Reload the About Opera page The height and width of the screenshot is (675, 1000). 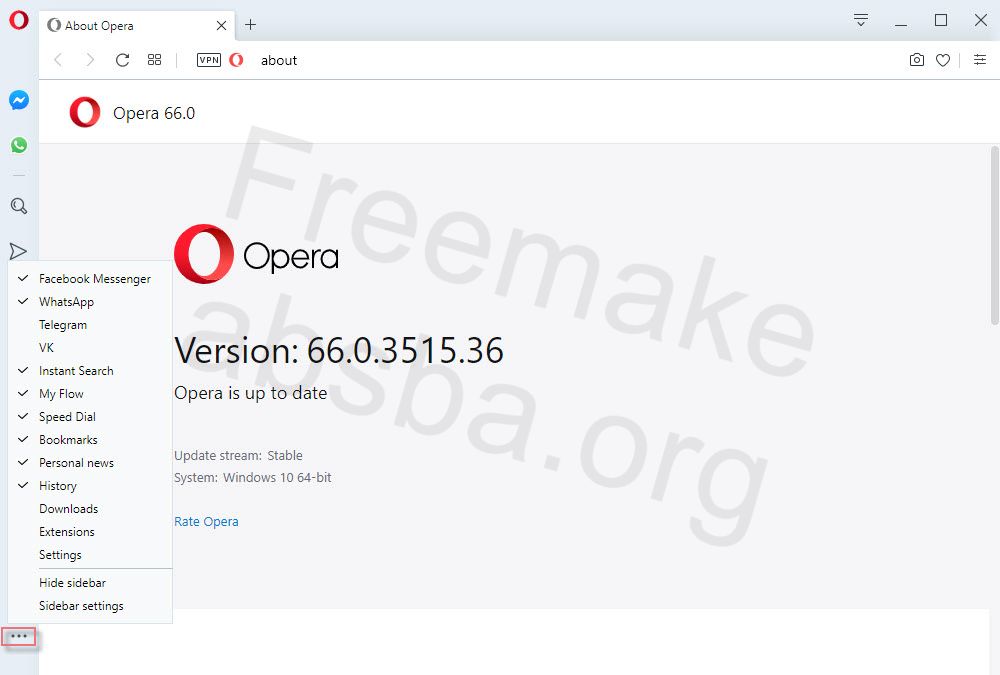pos(122,60)
